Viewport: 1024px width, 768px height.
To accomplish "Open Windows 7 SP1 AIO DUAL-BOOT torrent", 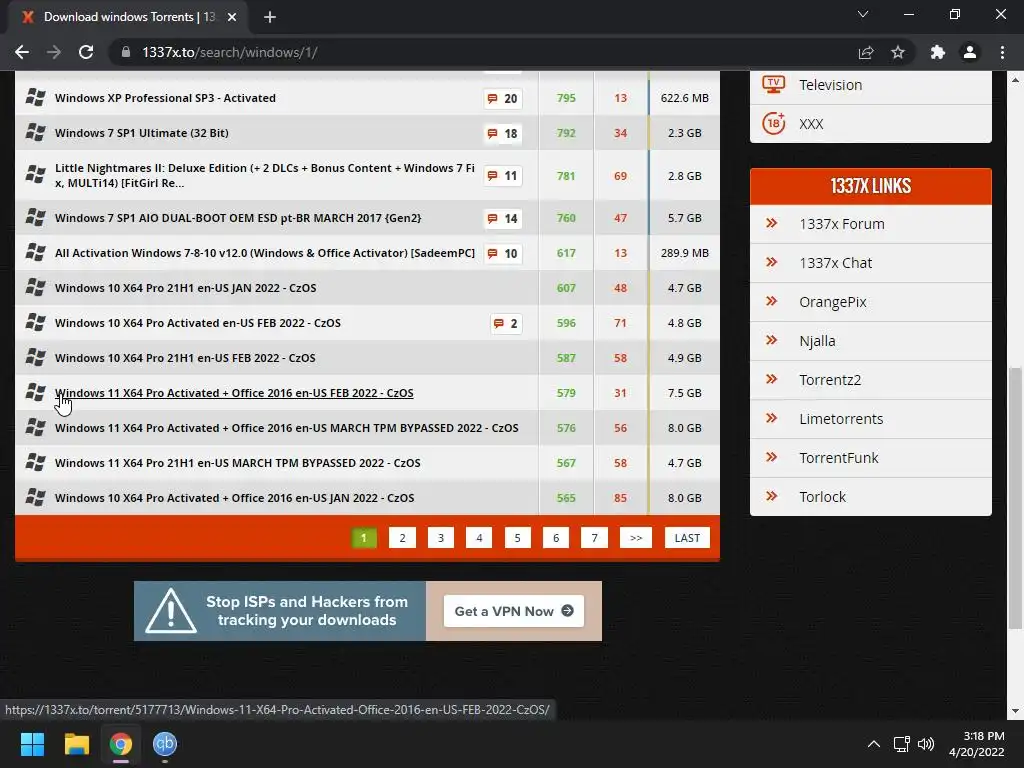I will (x=238, y=218).
